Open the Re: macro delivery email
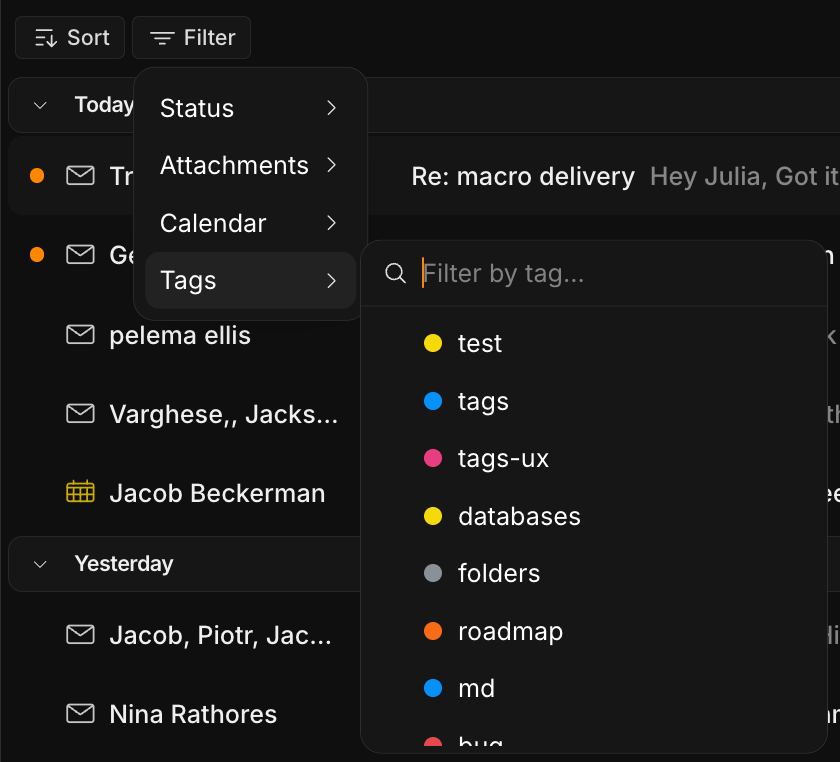 (x=523, y=176)
